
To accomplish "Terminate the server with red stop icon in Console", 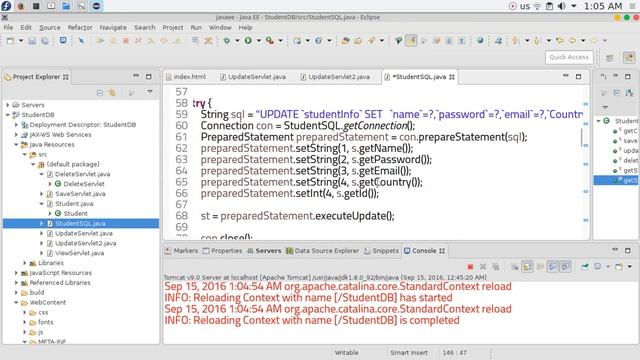I will click(470, 267).
